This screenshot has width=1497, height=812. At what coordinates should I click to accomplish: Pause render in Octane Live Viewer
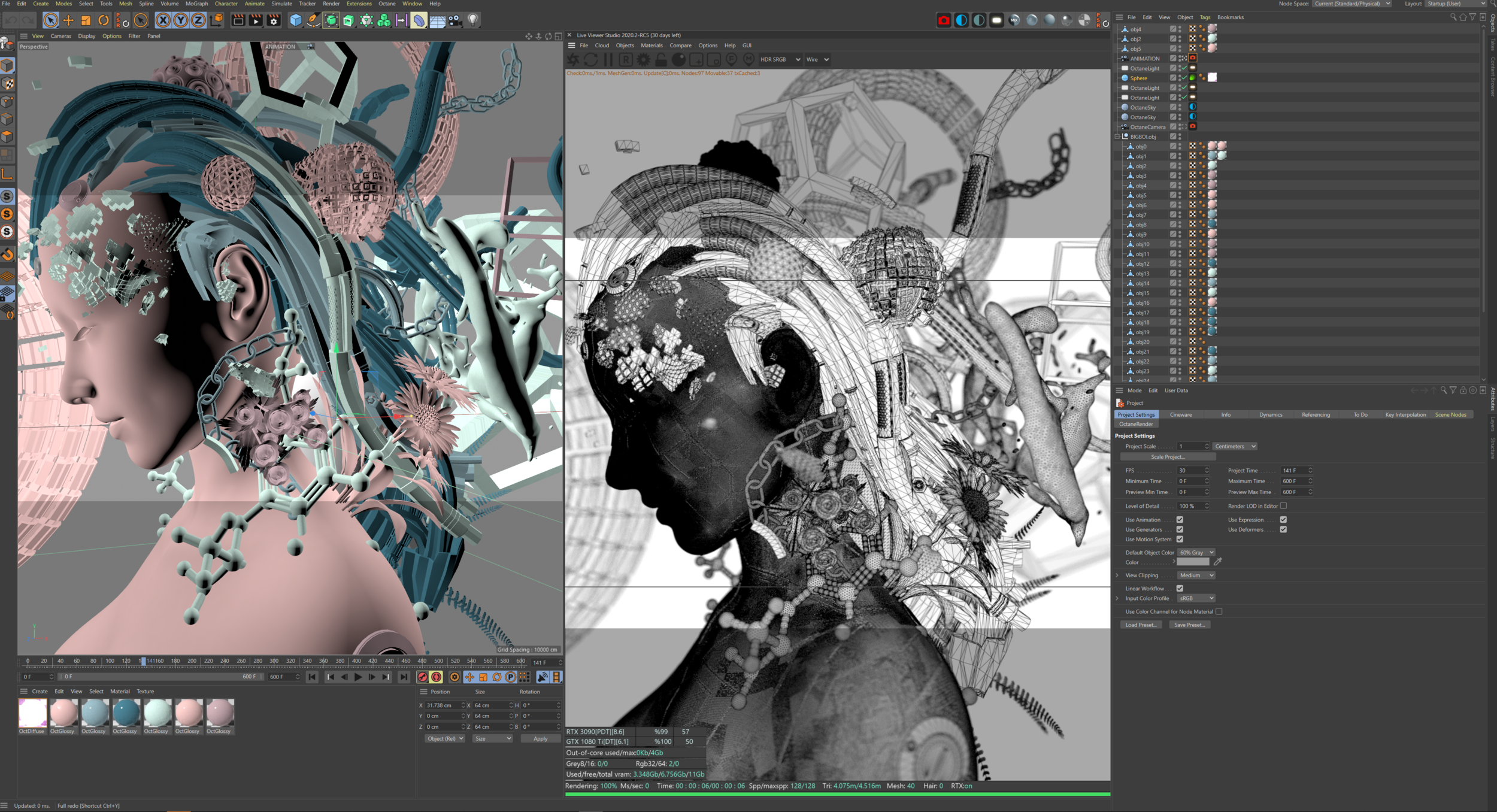point(608,59)
